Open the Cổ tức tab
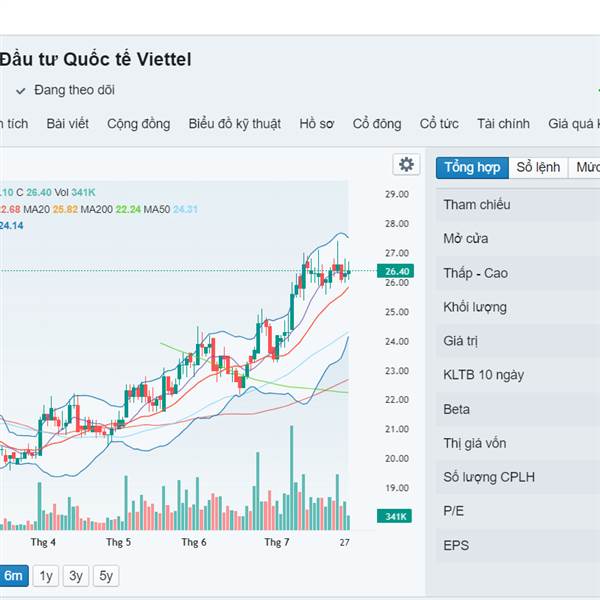Screen dimensions: 600x600 439,124
